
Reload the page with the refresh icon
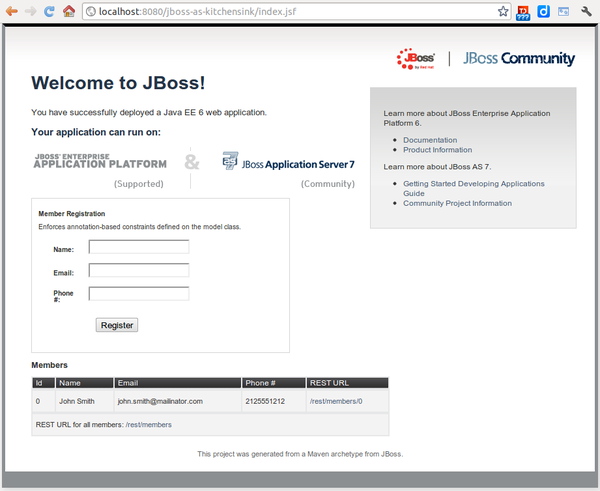49,11
